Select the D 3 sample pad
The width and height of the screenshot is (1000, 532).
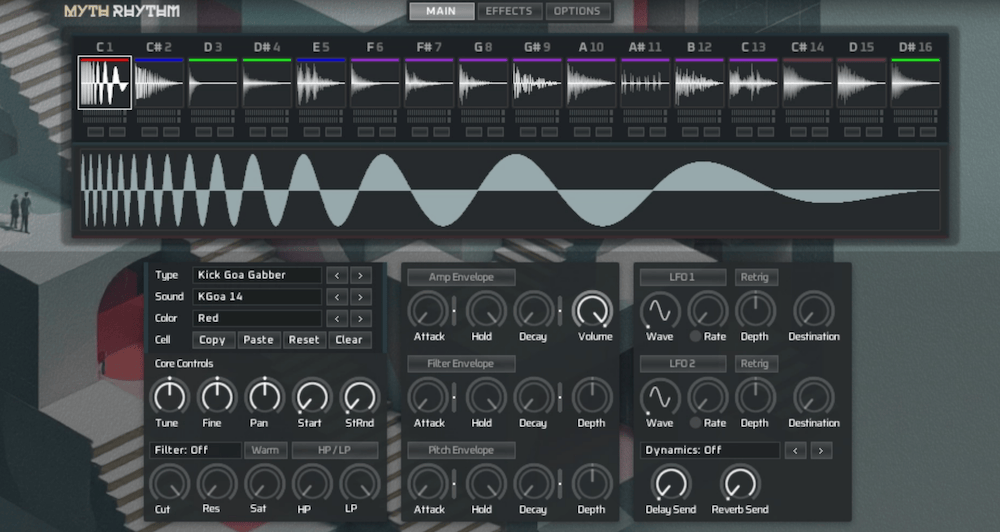(x=213, y=83)
